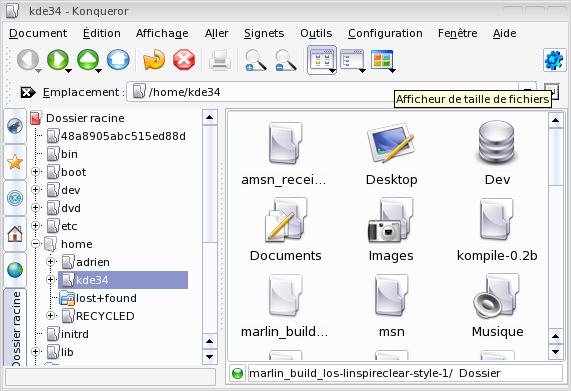Screen dimensions: 571x391
Task: Click the green view link indicator
Action: click(237, 373)
